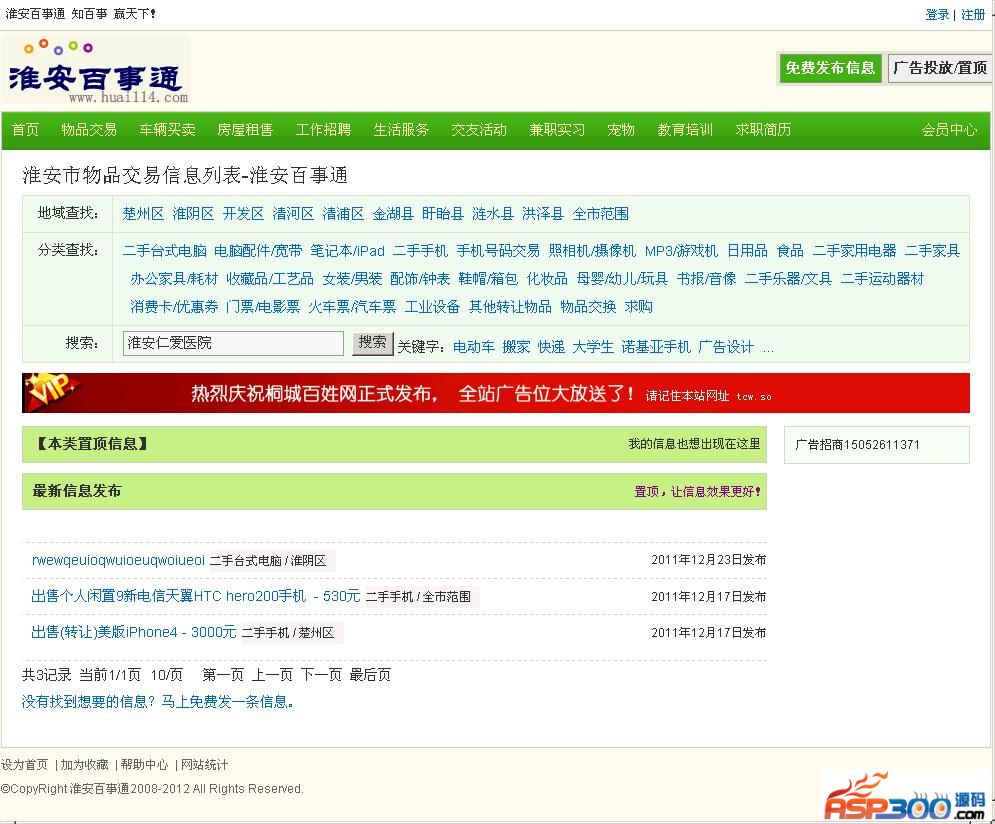995x824 pixels.
Task: Filter by region 涟水县
Action: click(493, 214)
